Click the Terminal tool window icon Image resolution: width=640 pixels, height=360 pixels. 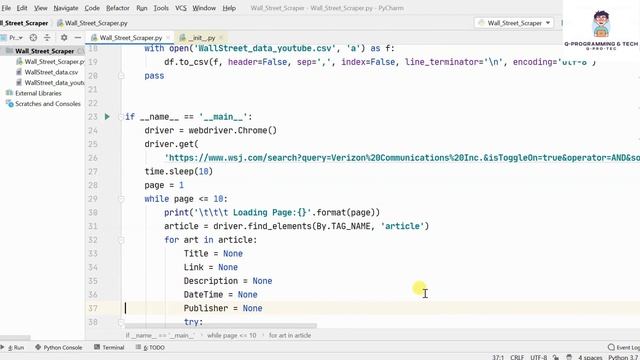click(x=97, y=347)
